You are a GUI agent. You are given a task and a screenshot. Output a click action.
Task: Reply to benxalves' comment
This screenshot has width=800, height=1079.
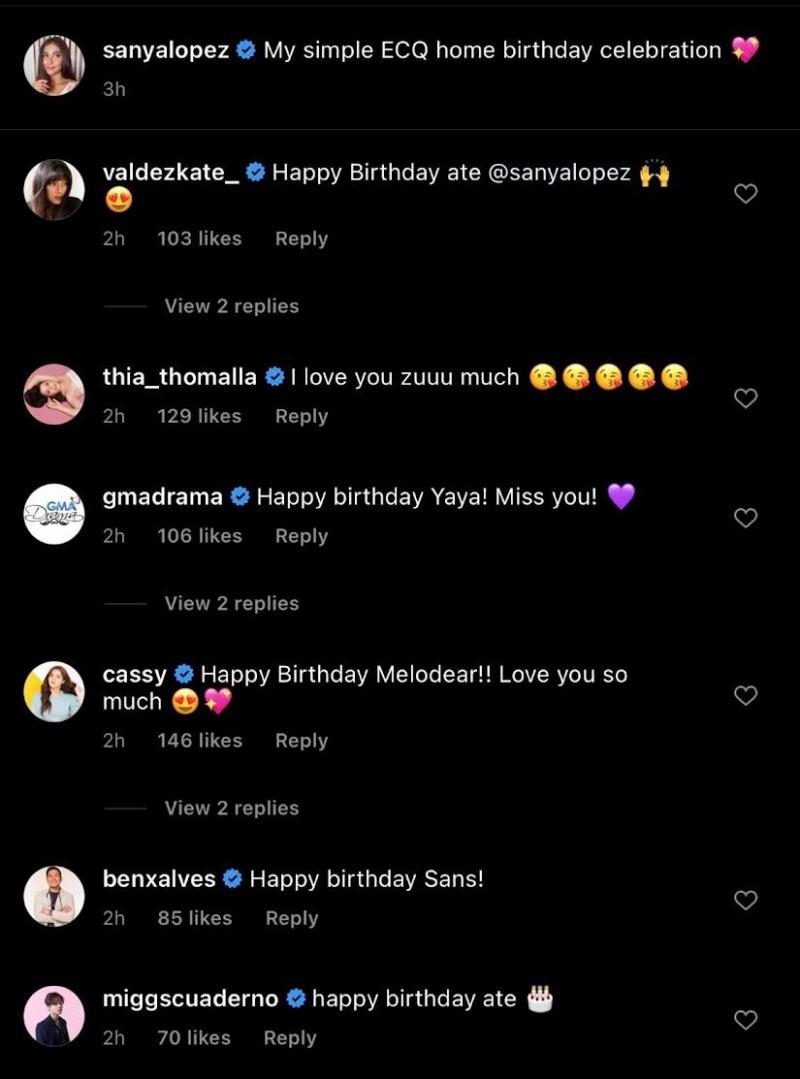point(291,918)
